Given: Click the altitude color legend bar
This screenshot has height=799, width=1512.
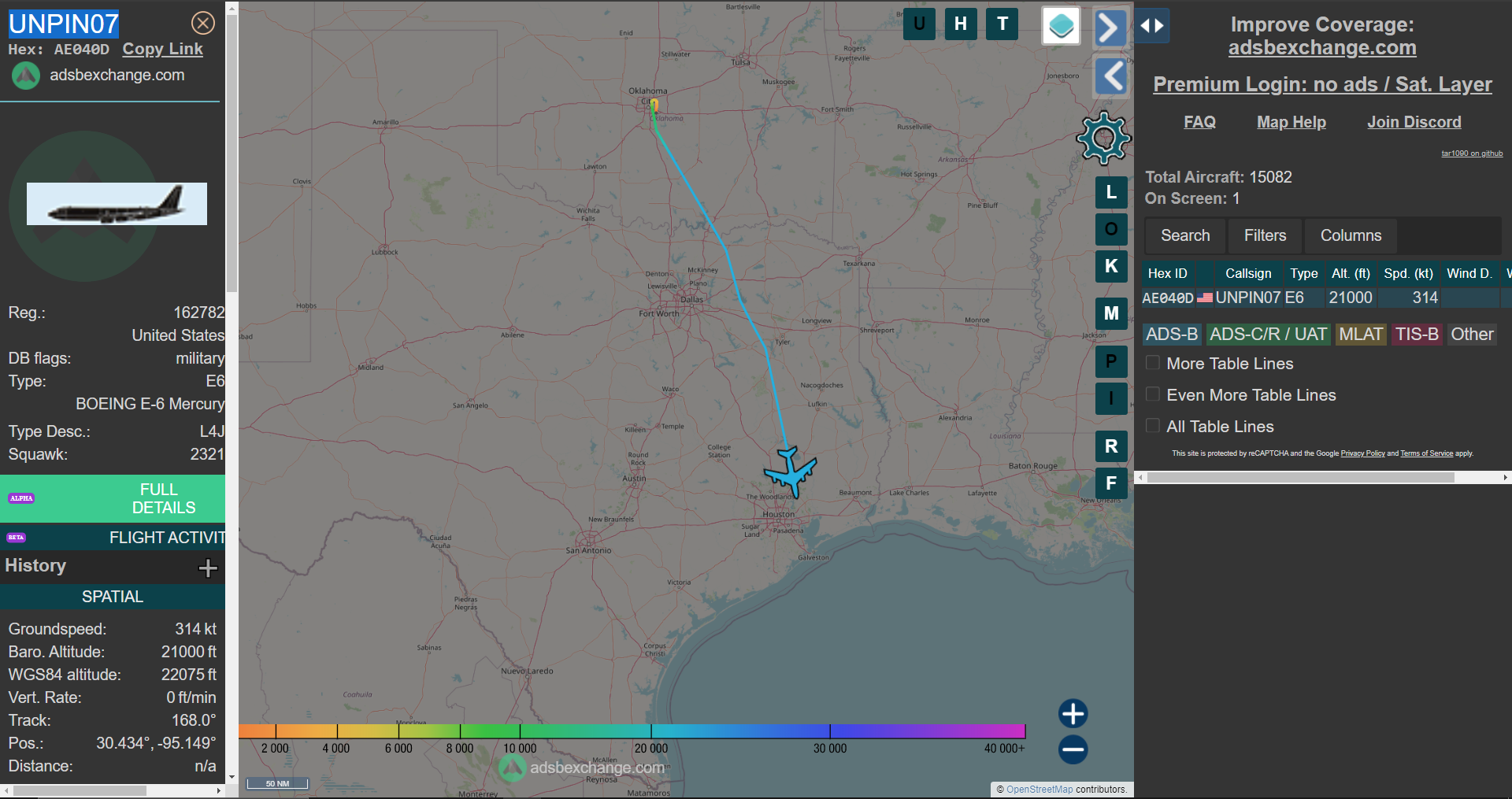Looking at the screenshot, I should click(x=632, y=731).
